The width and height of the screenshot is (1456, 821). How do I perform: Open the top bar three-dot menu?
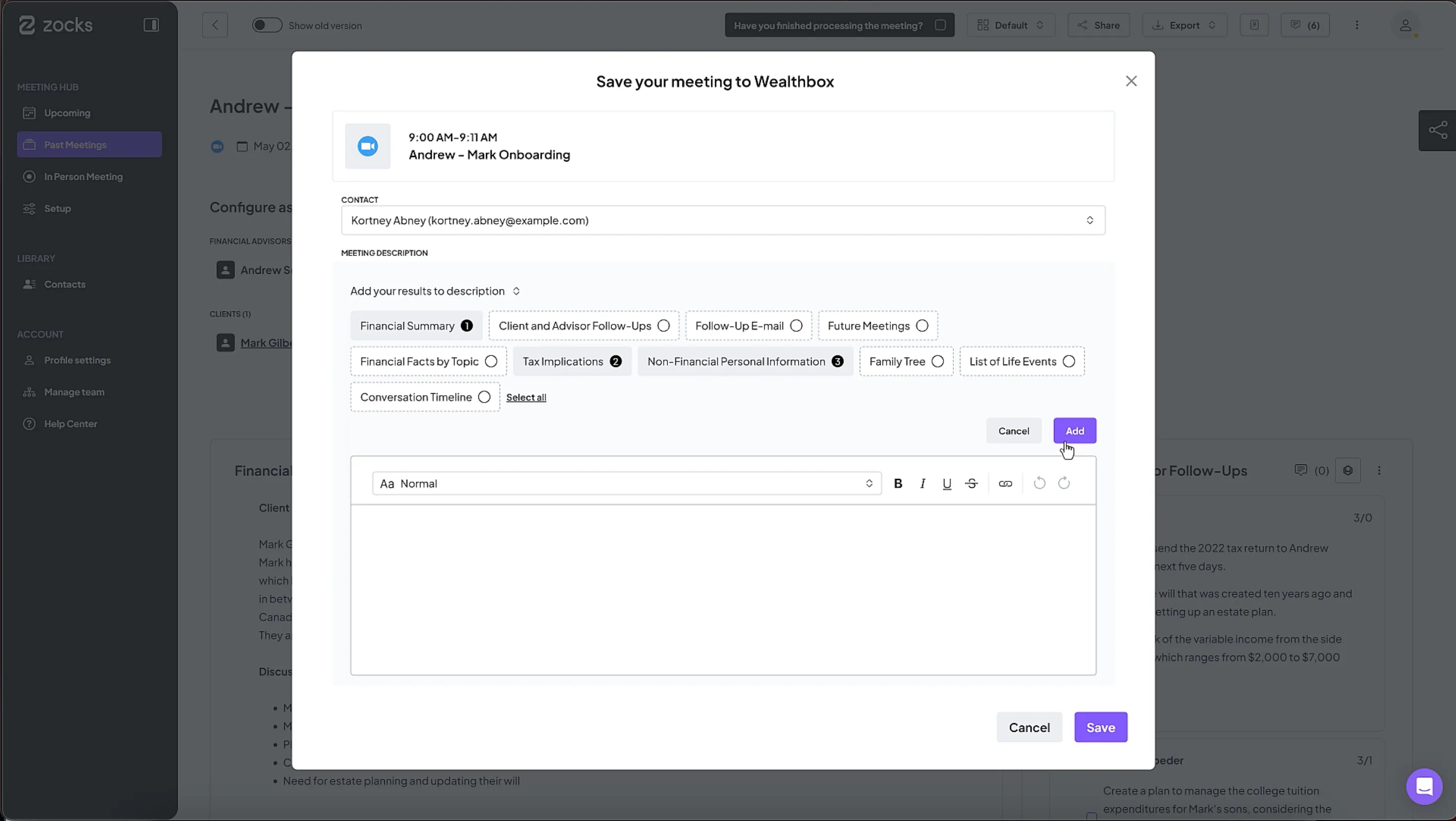click(x=1356, y=25)
